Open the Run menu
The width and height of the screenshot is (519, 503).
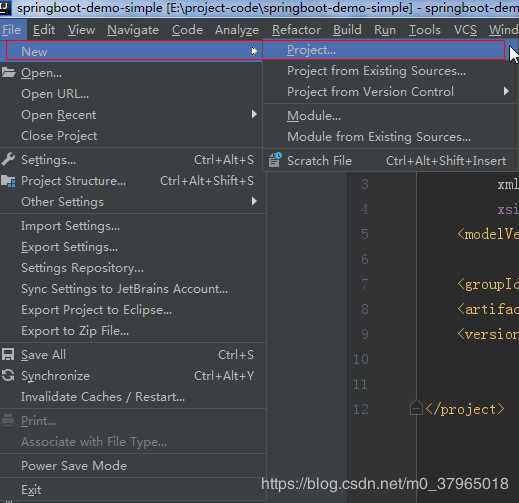385,30
